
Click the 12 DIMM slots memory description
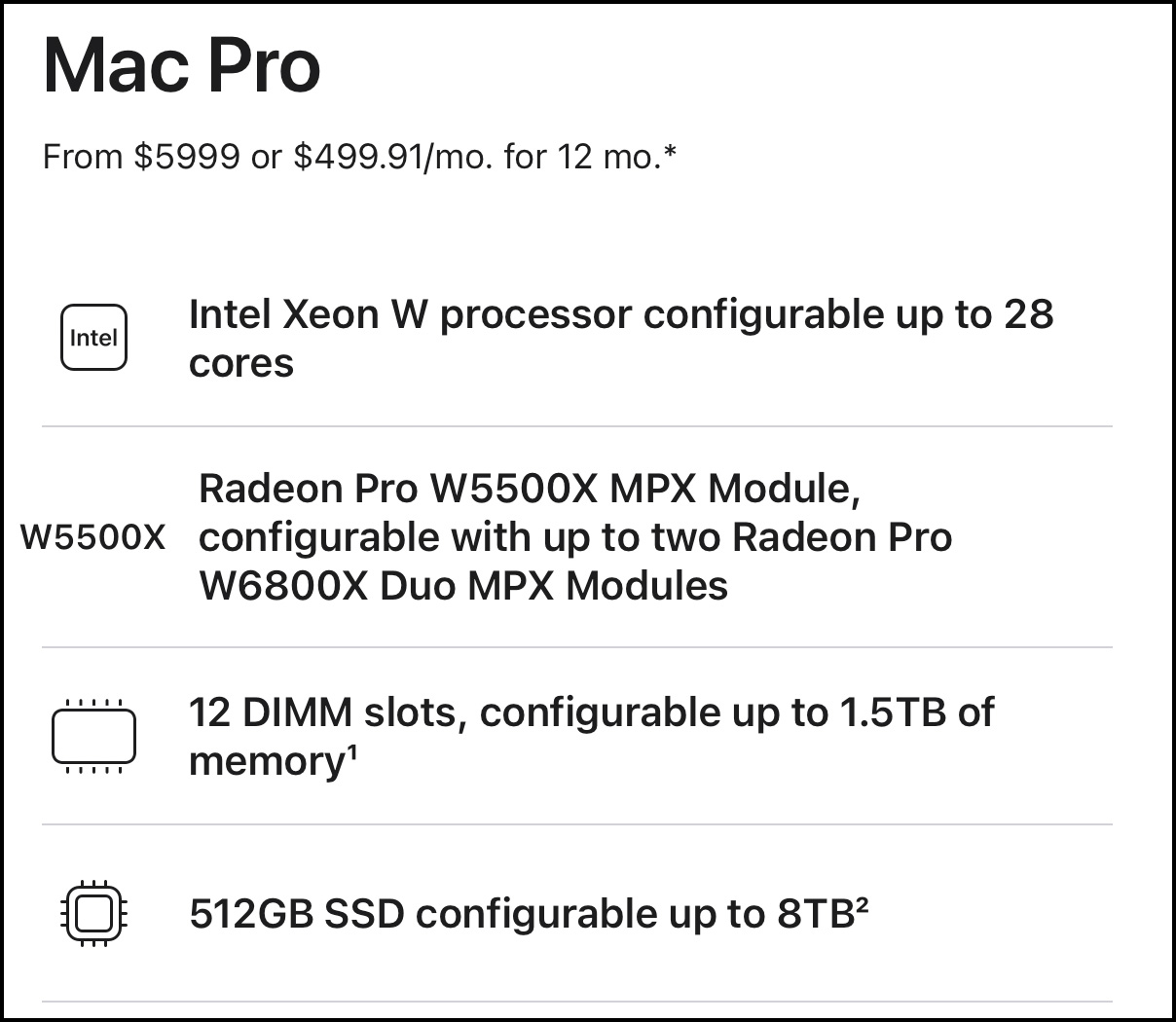[x=591, y=736]
